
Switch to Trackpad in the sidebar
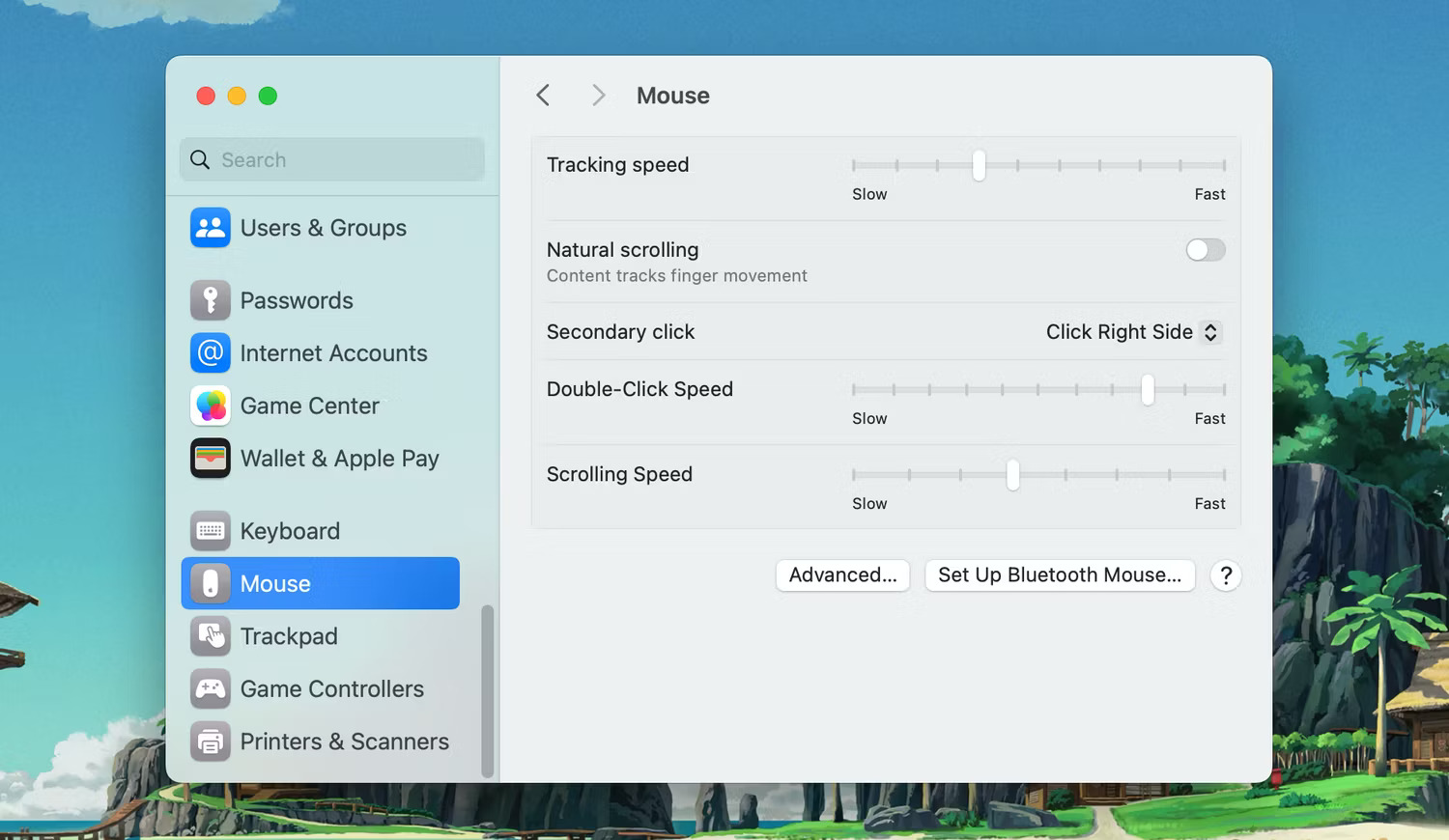[x=289, y=635]
